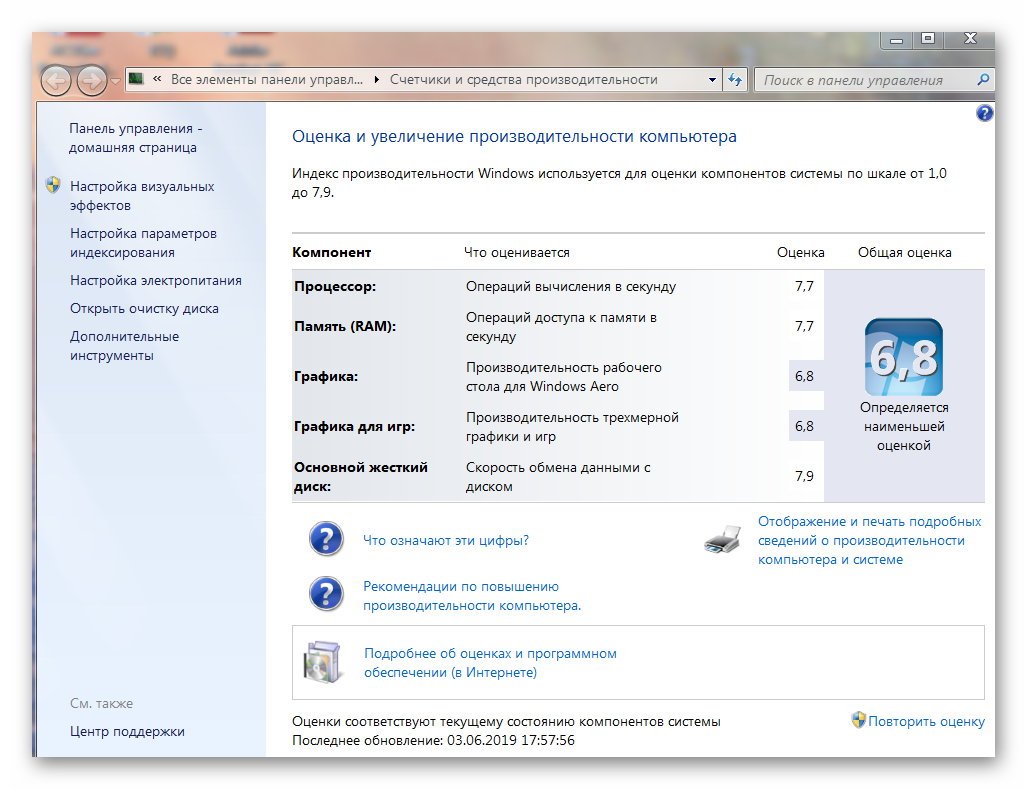
Task: Click the search magnifier icon
Action: click(982, 80)
